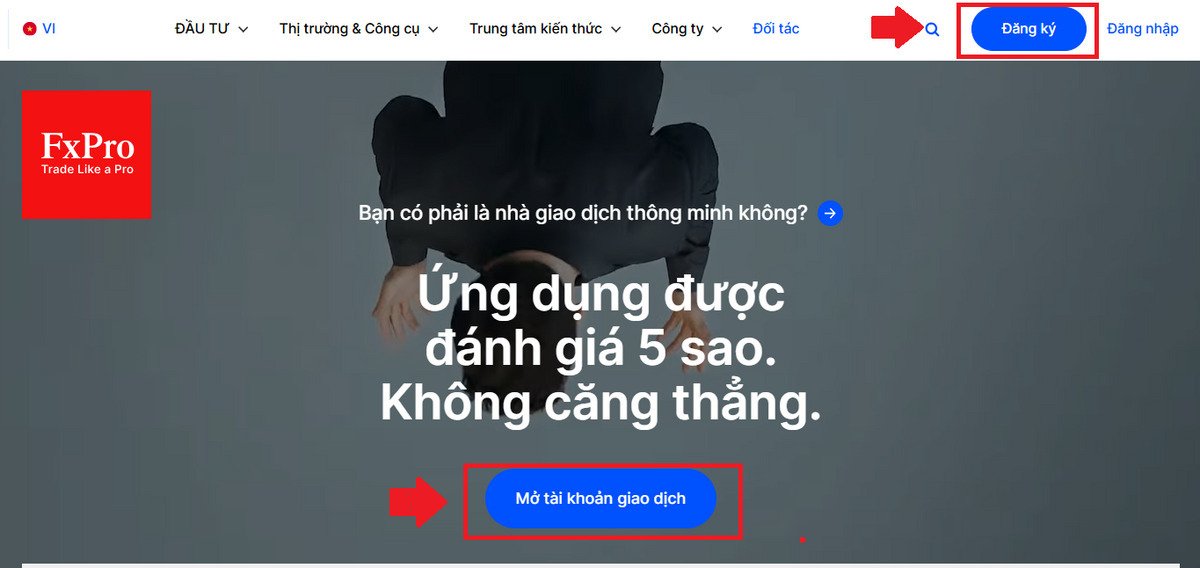Click the magnifier search icon
1200x568 pixels.
pos(932,30)
